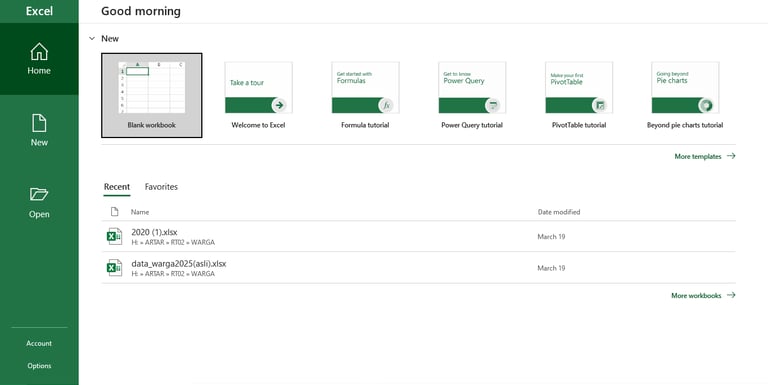The width and height of the screenshot is (768, 385).
Task: Click the path under data_warga2025(asli).xlsx
Action: [x=173, y=274]
